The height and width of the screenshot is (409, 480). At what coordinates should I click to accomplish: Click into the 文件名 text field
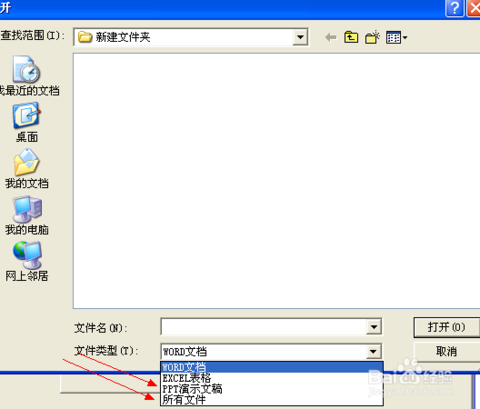(x=263, y=327)
